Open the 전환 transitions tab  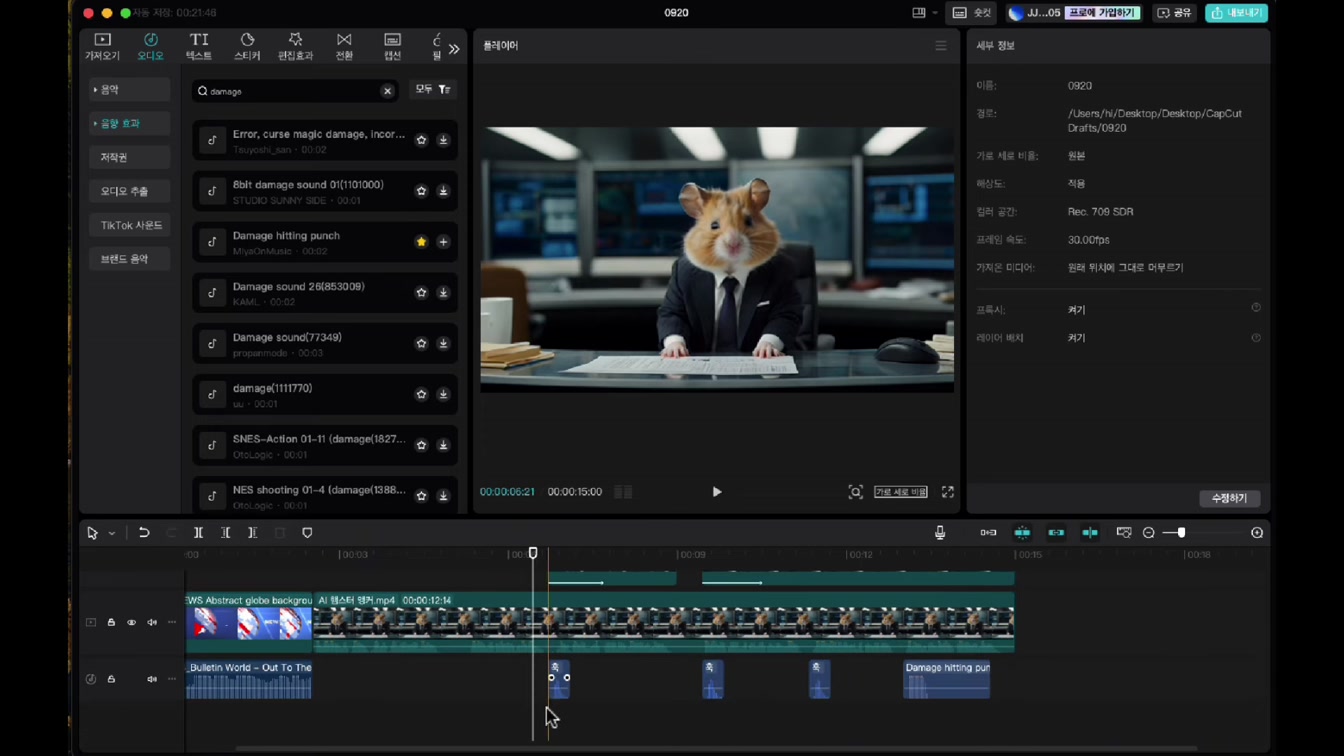pos(344,46)
